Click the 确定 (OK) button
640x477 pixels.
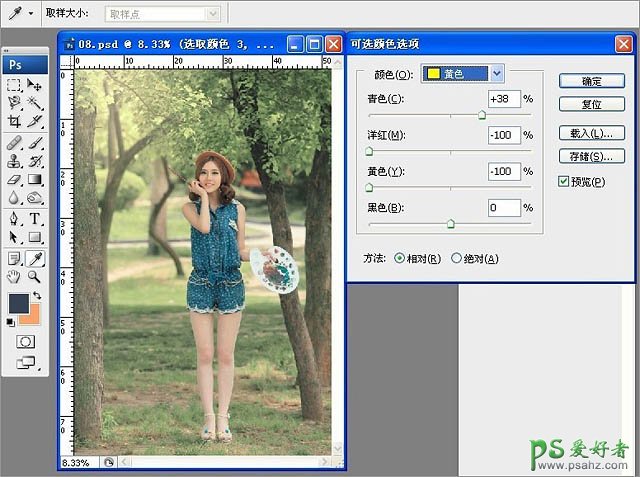591,81
